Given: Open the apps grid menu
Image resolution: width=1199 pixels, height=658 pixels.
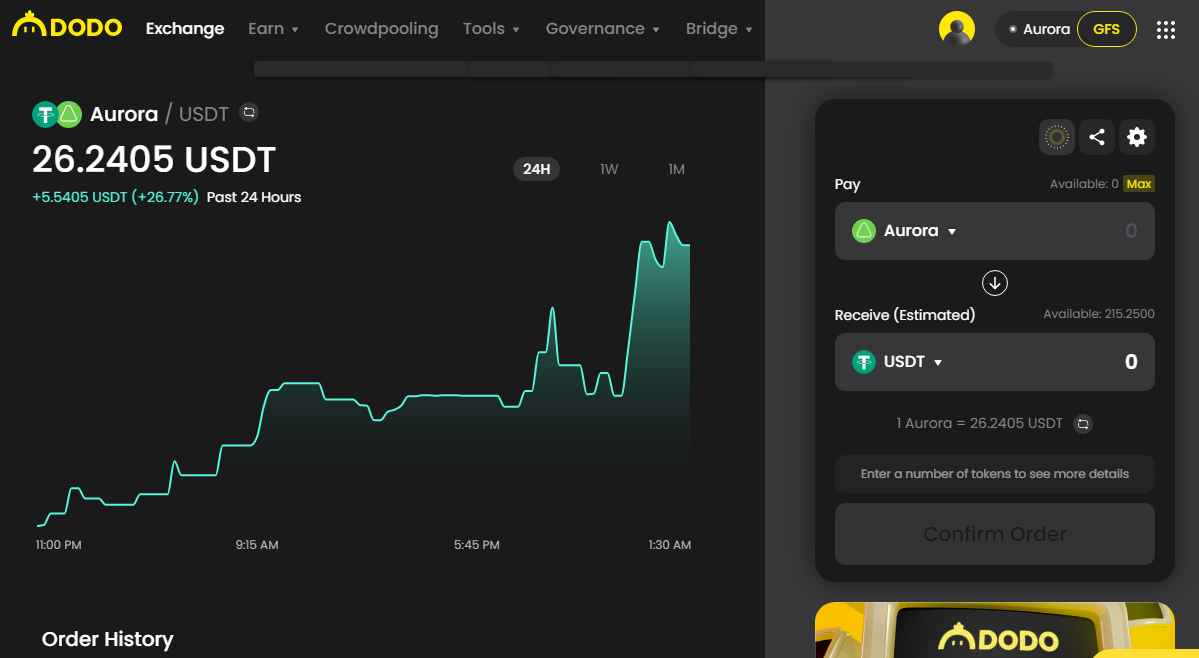Looking at the screenshot, I should coord(1165,30).
